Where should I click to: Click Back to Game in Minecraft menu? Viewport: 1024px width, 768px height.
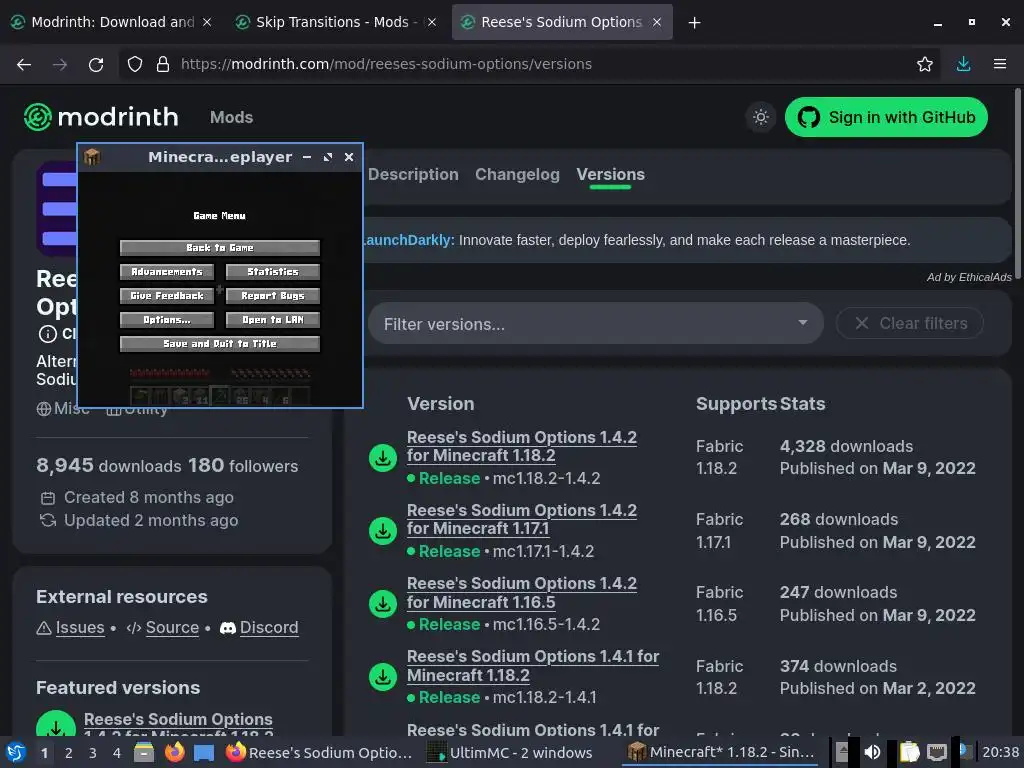219,248
